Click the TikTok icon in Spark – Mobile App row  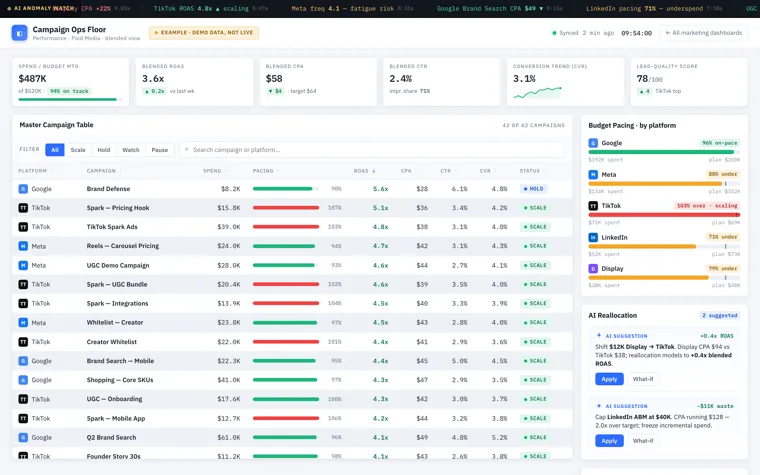click(23, 418)
